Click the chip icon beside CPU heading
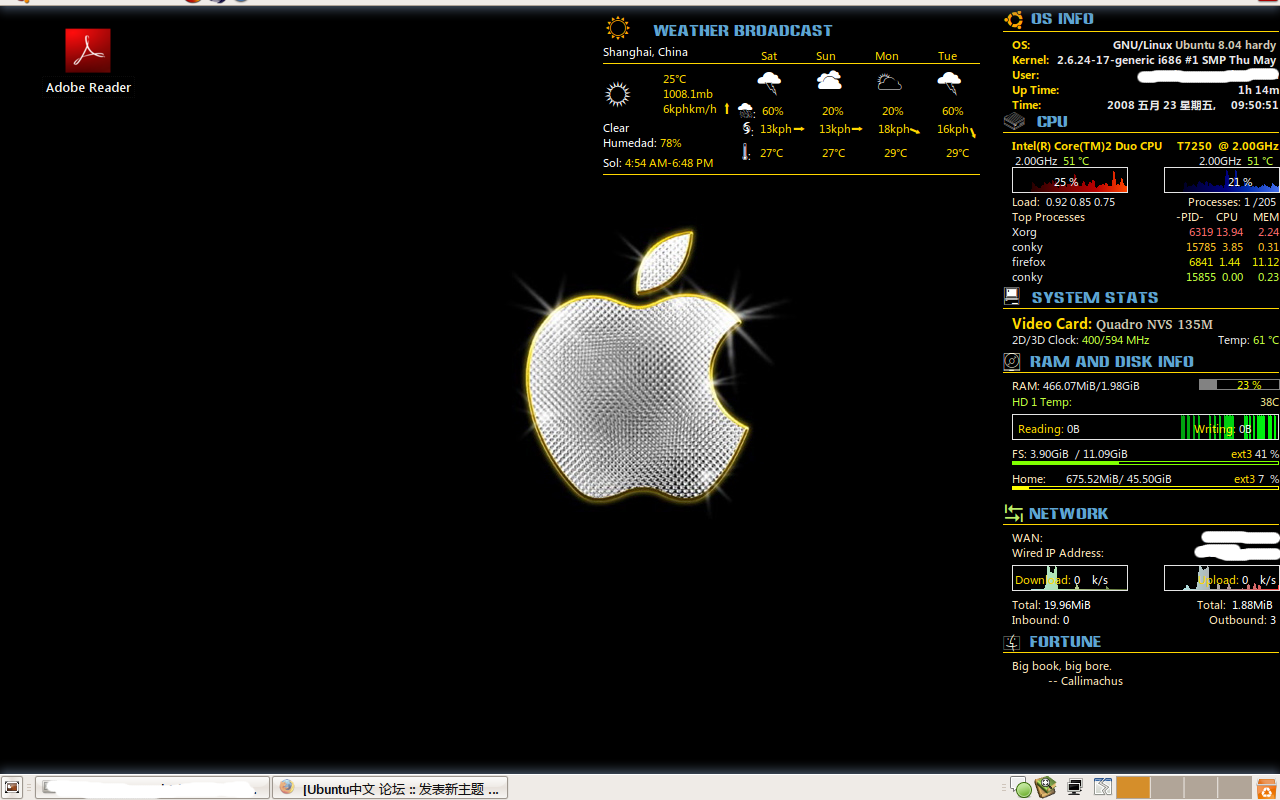Screen dimensions: 1280x800 tap(1015, 121)
